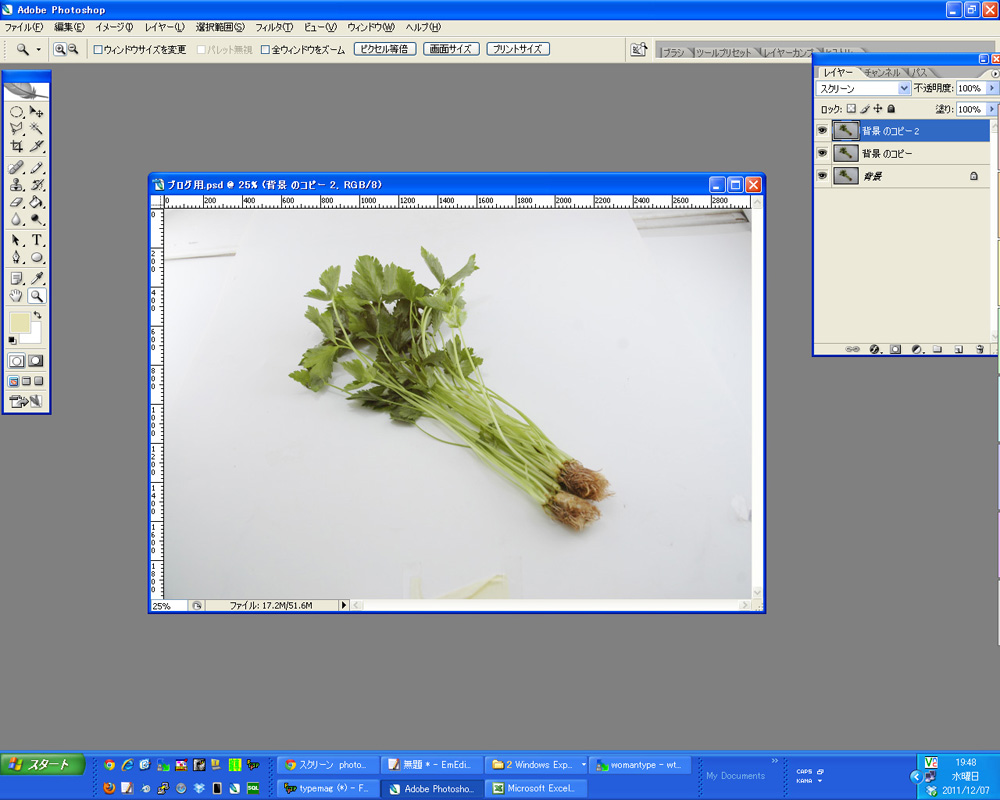
Task: Switch to the チャンネル tab
Action: pos(882,73)
